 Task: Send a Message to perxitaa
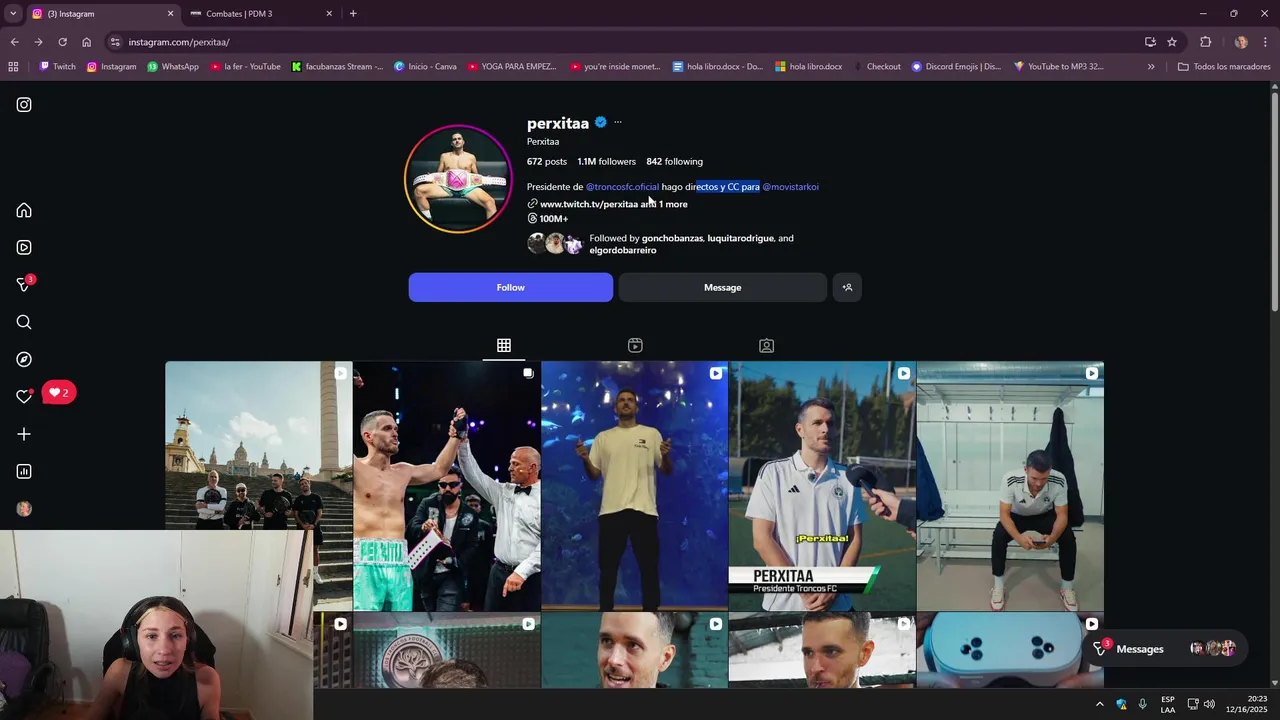tap(722, 287)
